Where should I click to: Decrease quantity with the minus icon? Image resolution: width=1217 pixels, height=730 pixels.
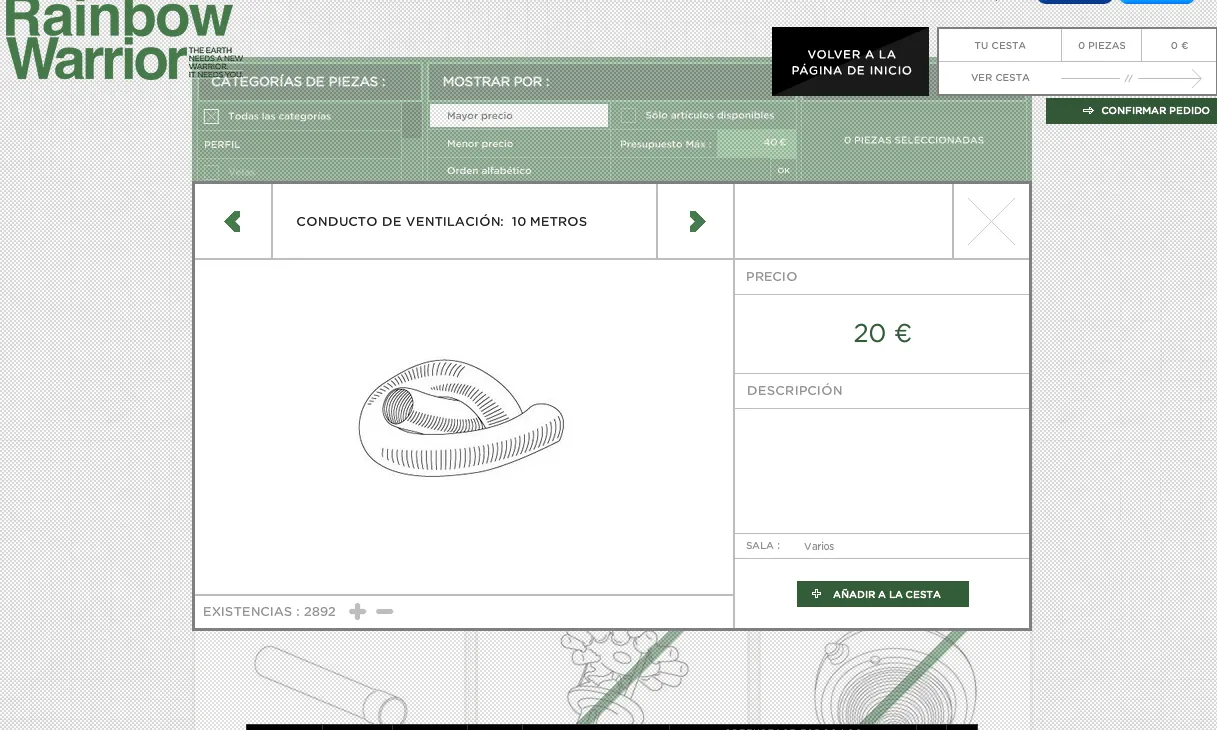385,611
